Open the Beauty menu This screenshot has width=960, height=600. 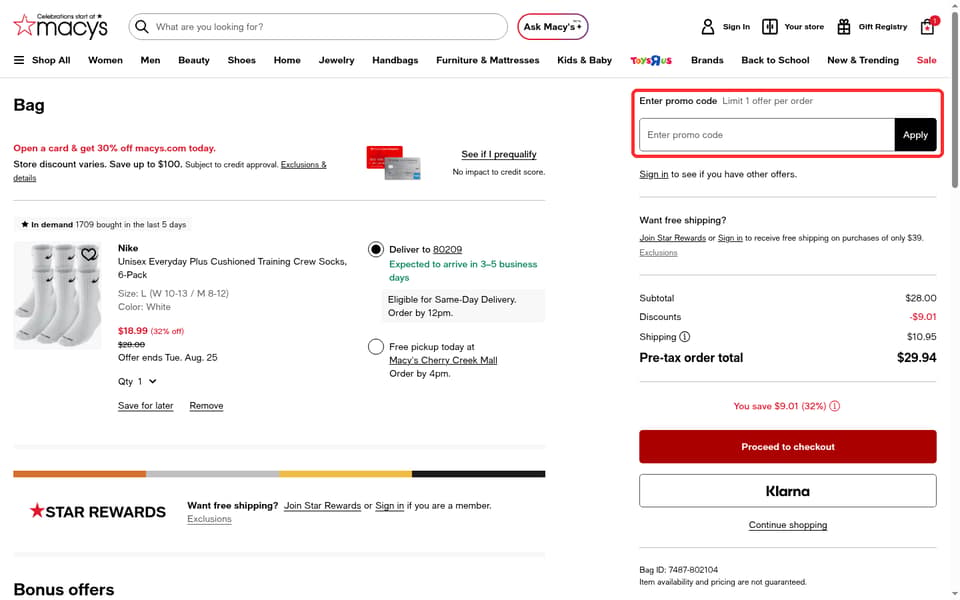(x=193, y=60)
